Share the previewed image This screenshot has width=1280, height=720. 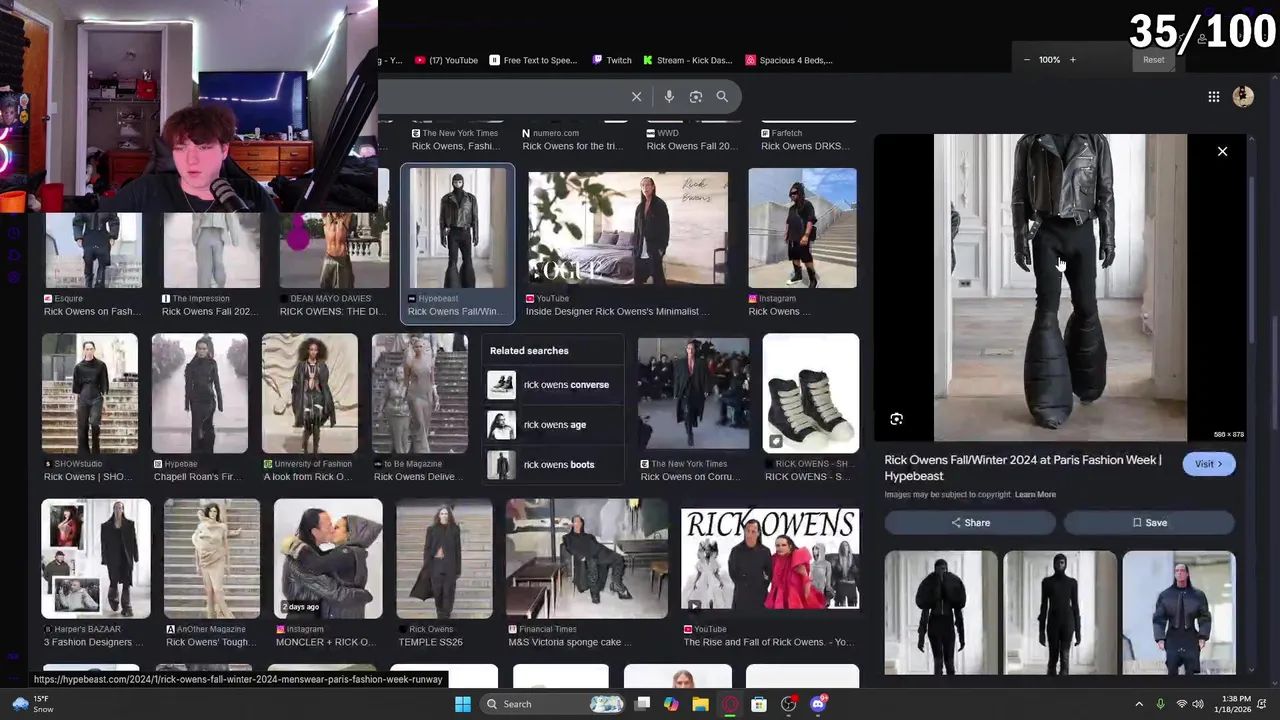pos(970,523)
